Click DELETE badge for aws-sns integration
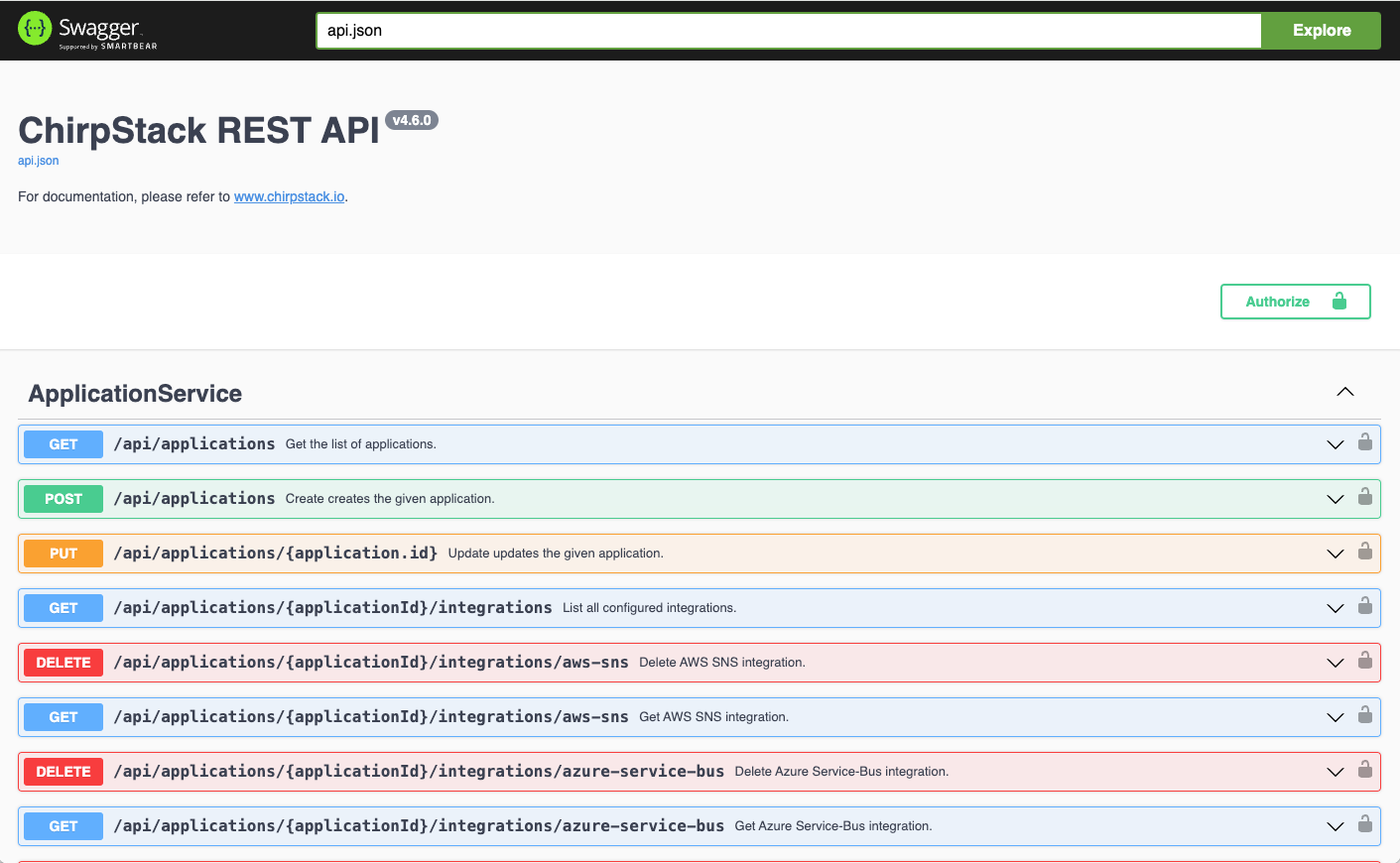Screen dimensions: 1400x863 pyautogui.click(x=64, y=663)
